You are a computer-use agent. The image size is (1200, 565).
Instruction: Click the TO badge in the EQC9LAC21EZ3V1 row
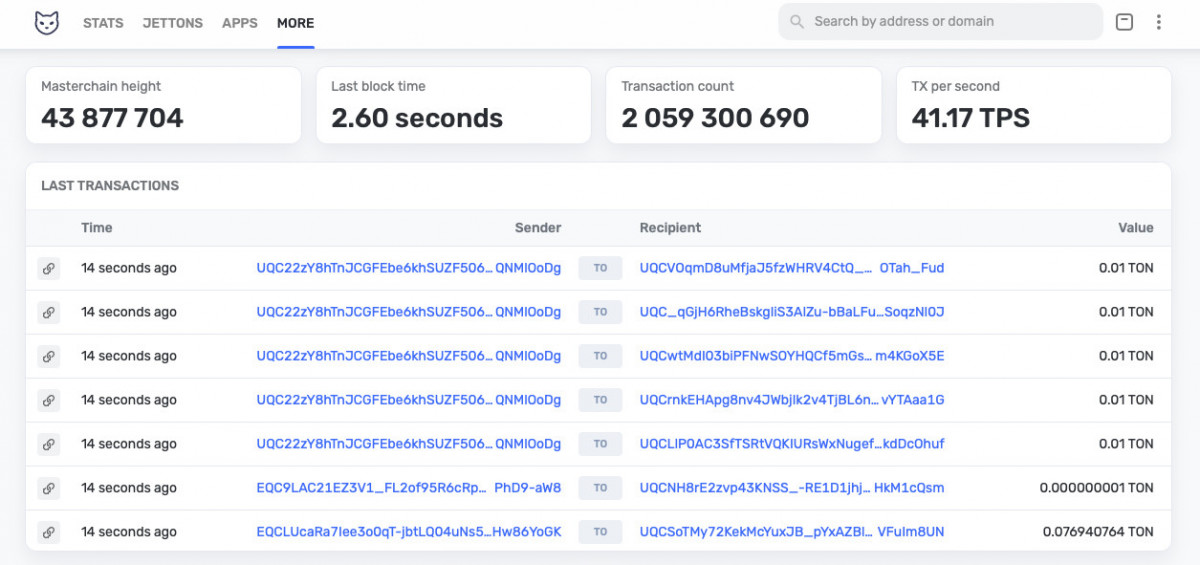[x=600, y=488]
